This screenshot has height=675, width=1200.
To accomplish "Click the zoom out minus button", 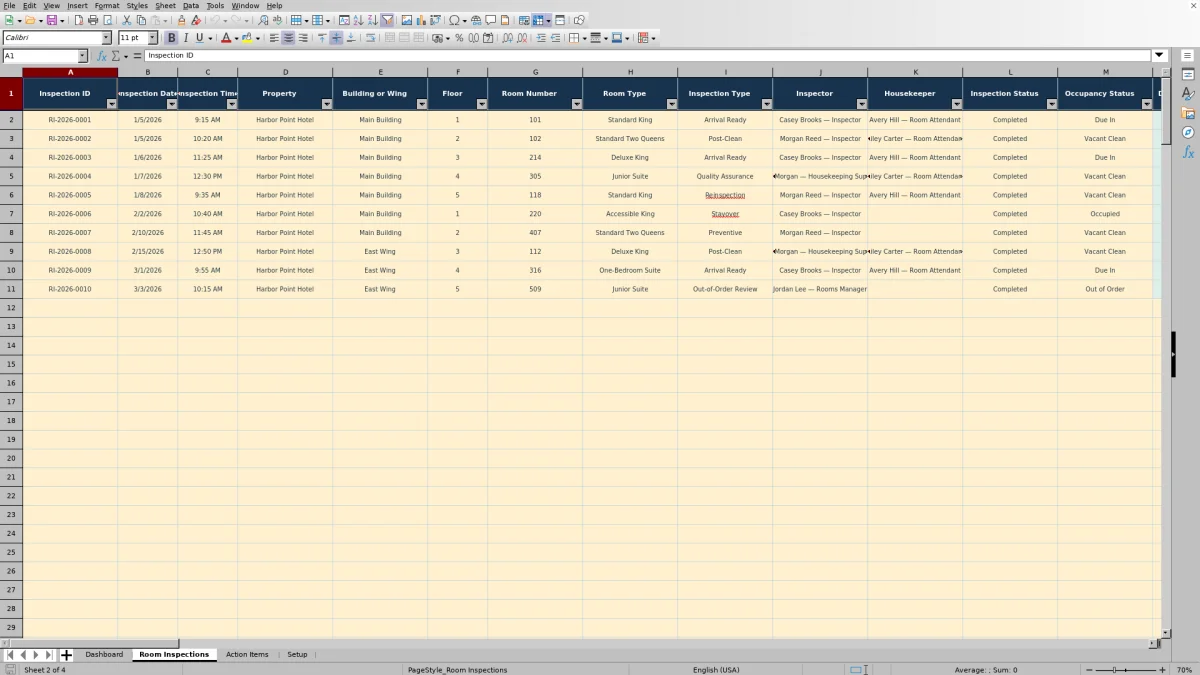I will [x=1089, y=670].
